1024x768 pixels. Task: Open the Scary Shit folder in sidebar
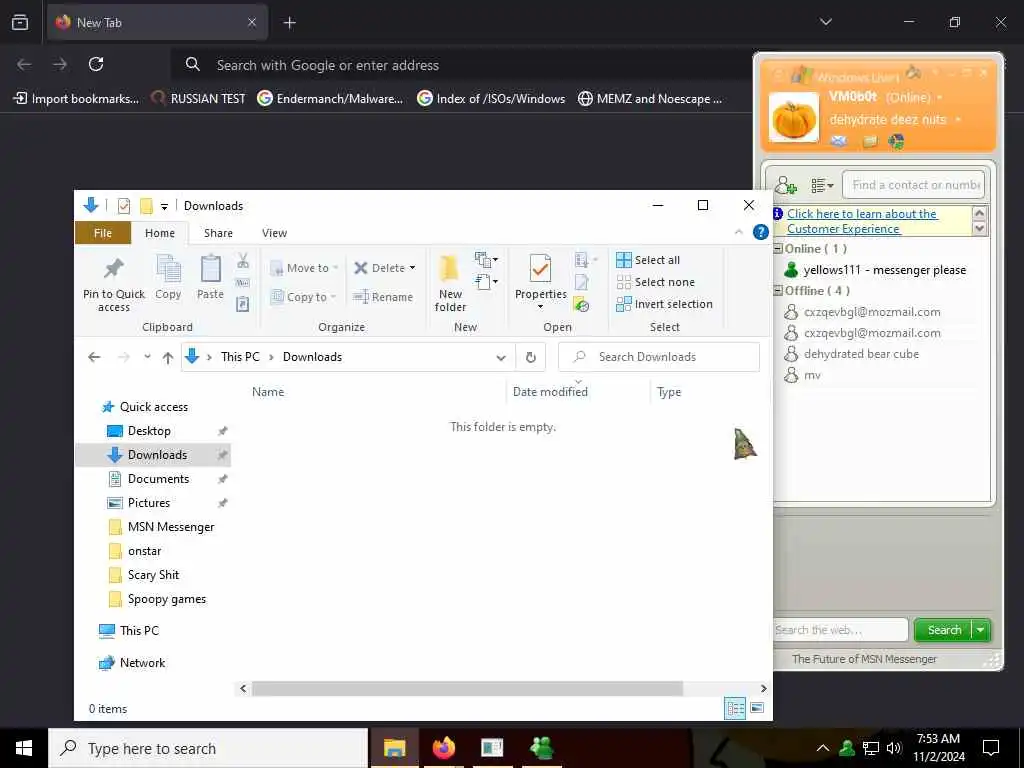click(x=153, y=575)
